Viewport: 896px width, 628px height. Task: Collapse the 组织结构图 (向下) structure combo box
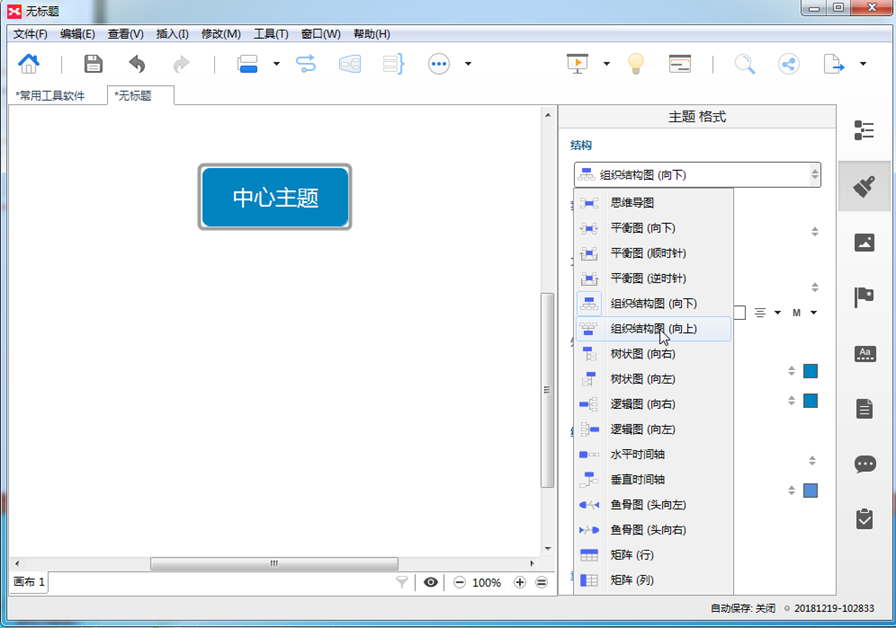[x=696, y=175]
